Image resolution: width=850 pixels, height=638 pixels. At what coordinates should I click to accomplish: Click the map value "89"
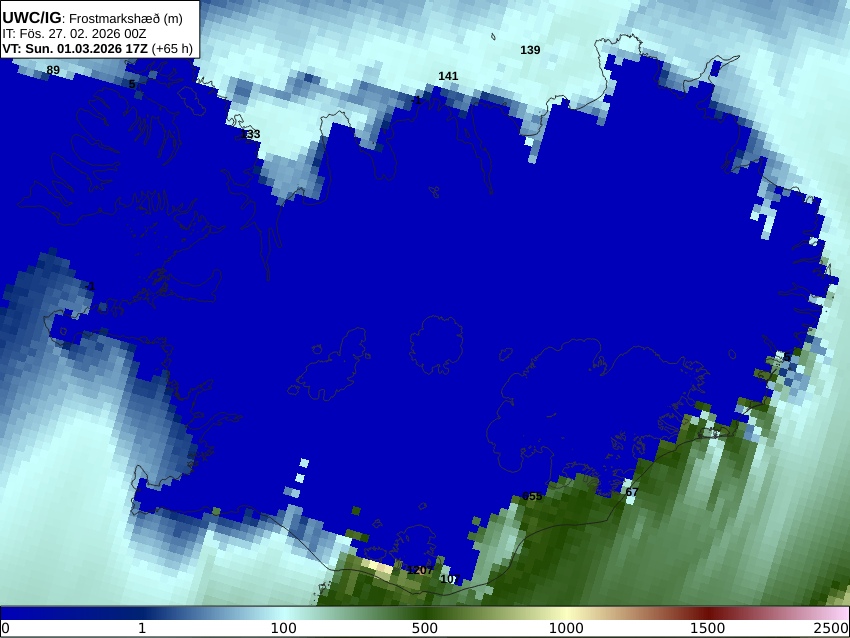tap(53, 70)
